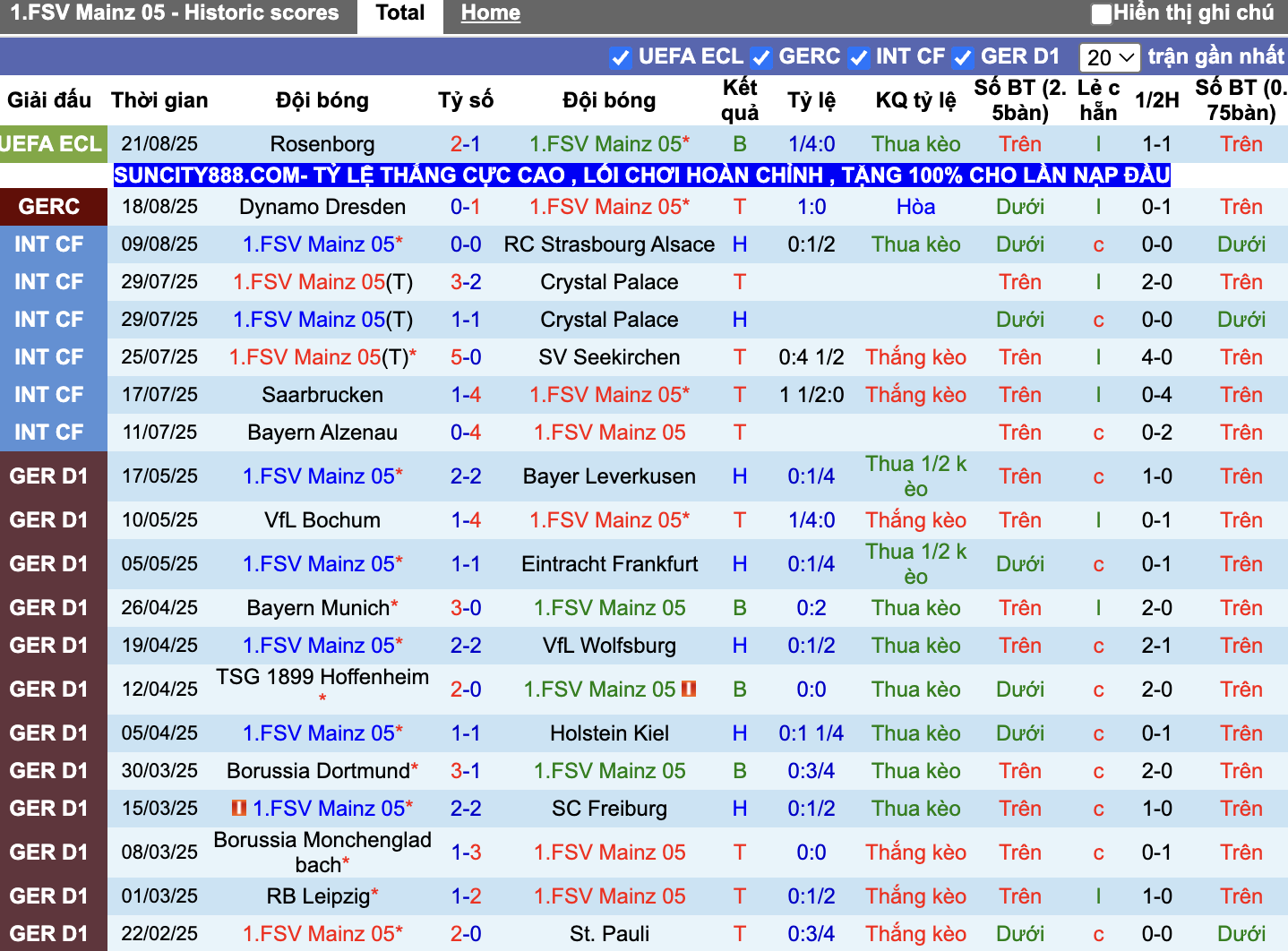Image resolution: width=1288 pixels, height=951 pixels.
Task: Click the Thời gian column header
Action: coord(159,100)
